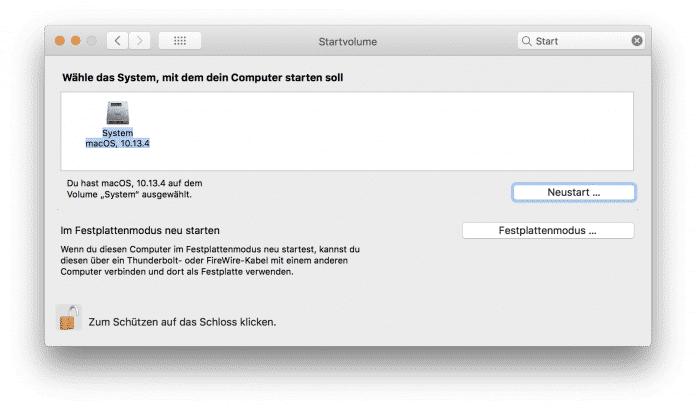Click the "Wähle das System" heading
696x410 pixels.
(204, 76)
